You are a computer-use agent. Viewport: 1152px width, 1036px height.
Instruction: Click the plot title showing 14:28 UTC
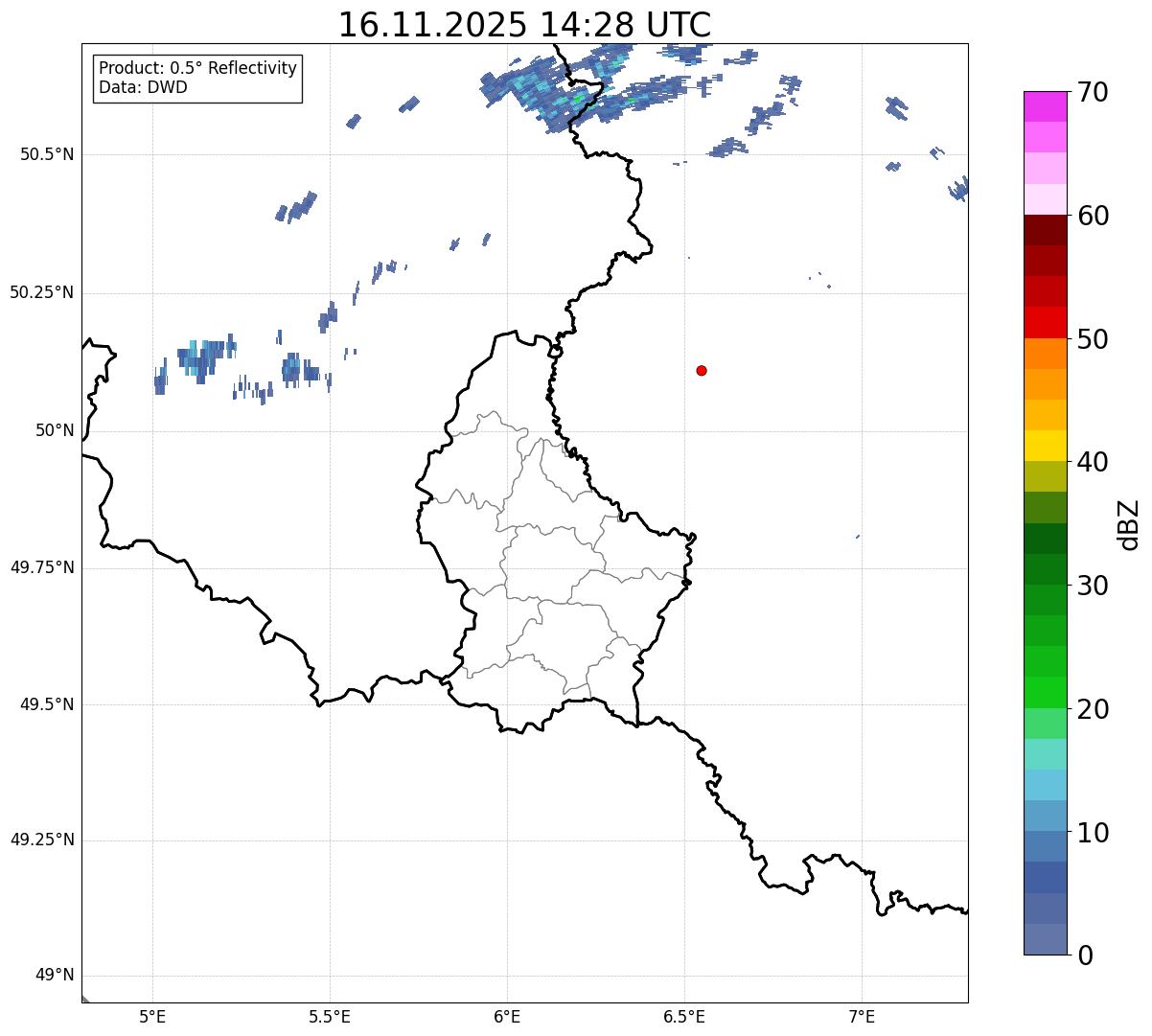point(524,25)
